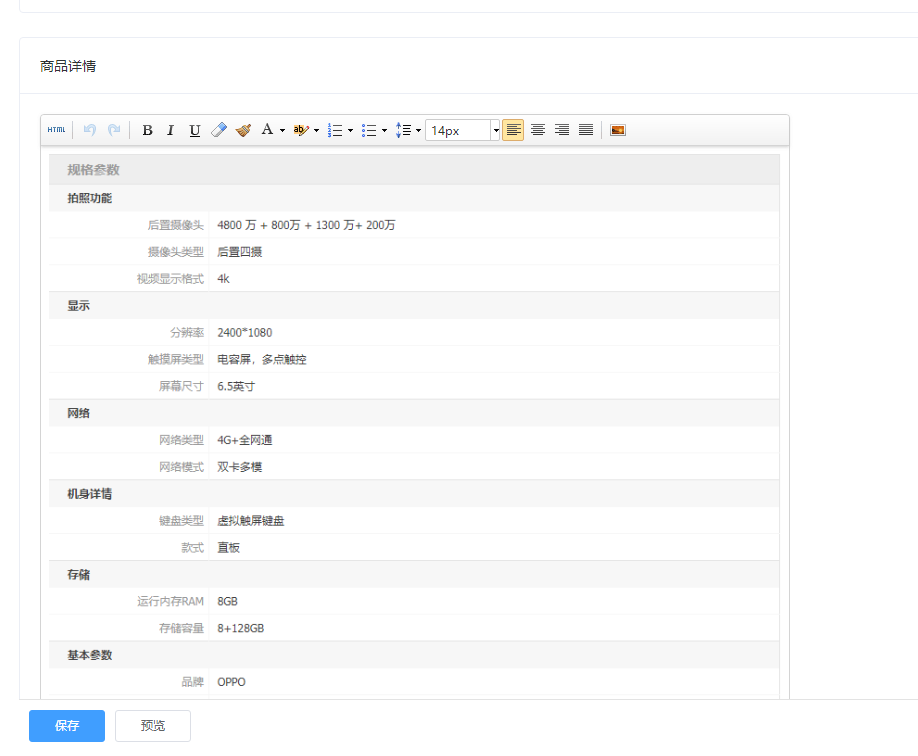
Task: Click the 触摸屏类型 label
Action: [176, 360]
